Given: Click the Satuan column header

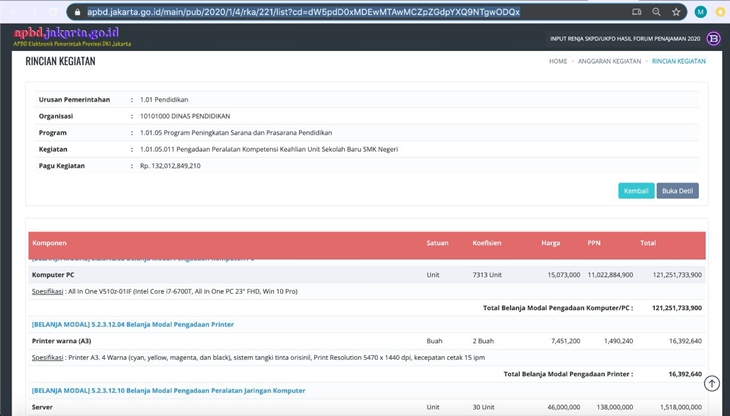Looking at the screenshot, I should tap(437, 243).
